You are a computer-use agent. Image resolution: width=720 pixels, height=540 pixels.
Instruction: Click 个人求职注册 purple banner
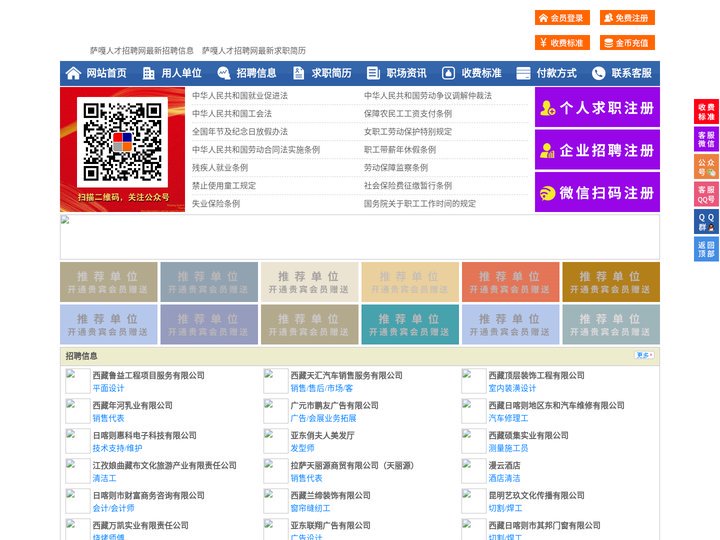click(x=597, y=107)
